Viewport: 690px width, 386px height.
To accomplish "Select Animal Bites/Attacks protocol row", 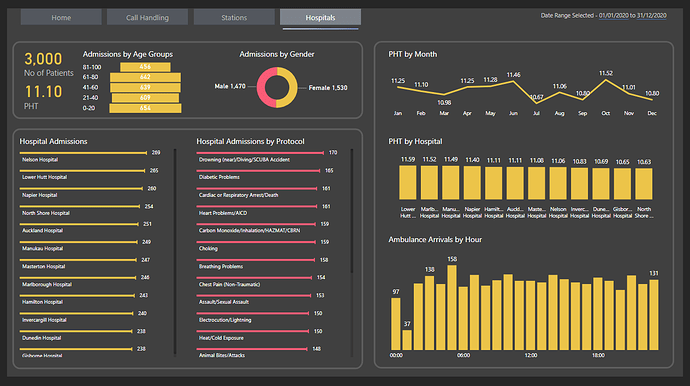I will click(x=259, y=352).
